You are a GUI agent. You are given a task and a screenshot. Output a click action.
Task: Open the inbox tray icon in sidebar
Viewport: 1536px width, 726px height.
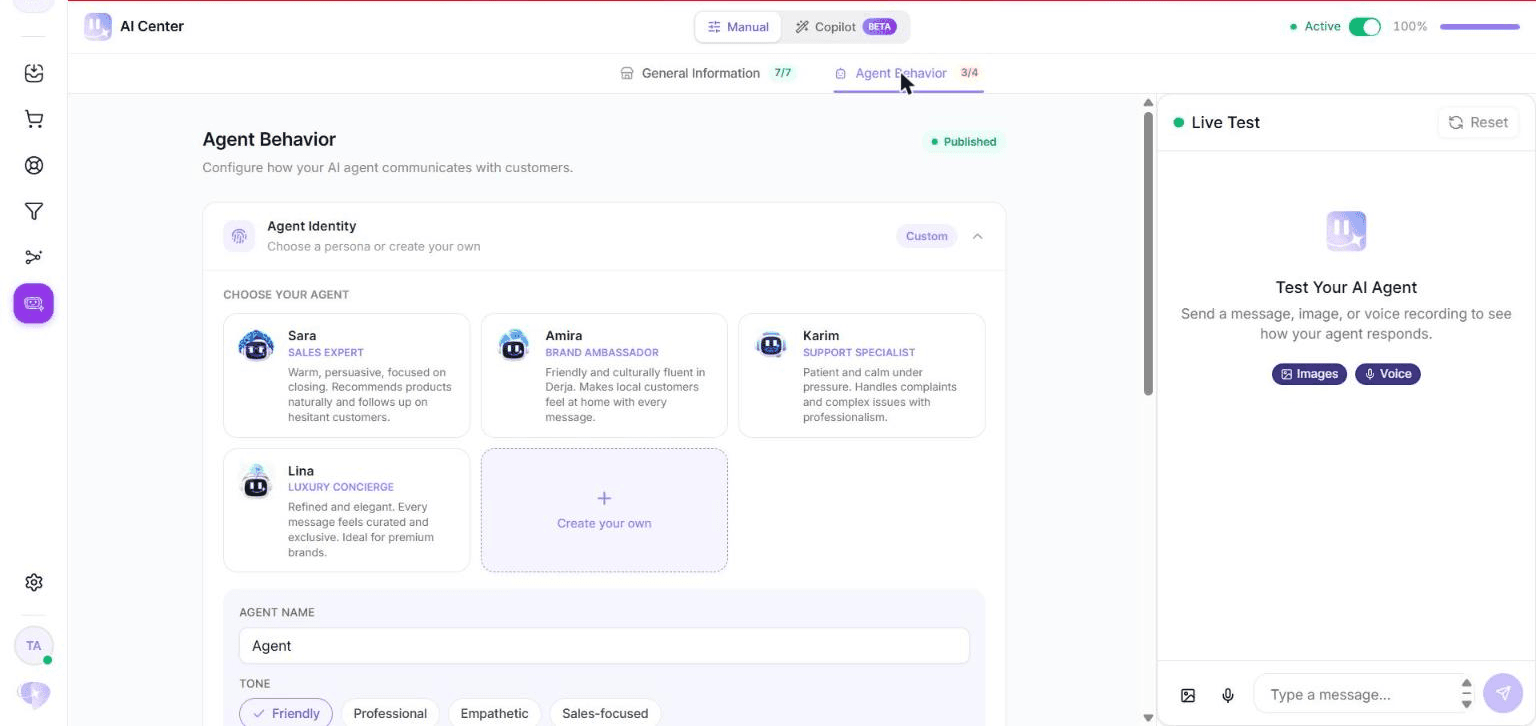(x=34, y=73)
